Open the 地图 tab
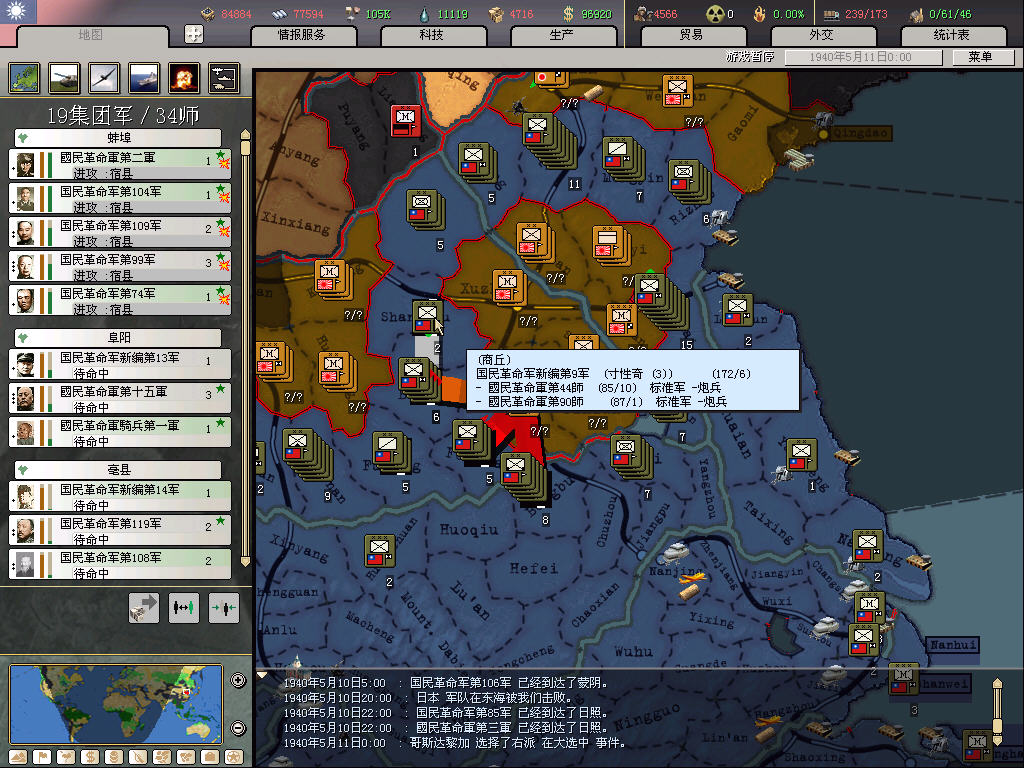Screen dimensions: 1024x768 [91, 35]
